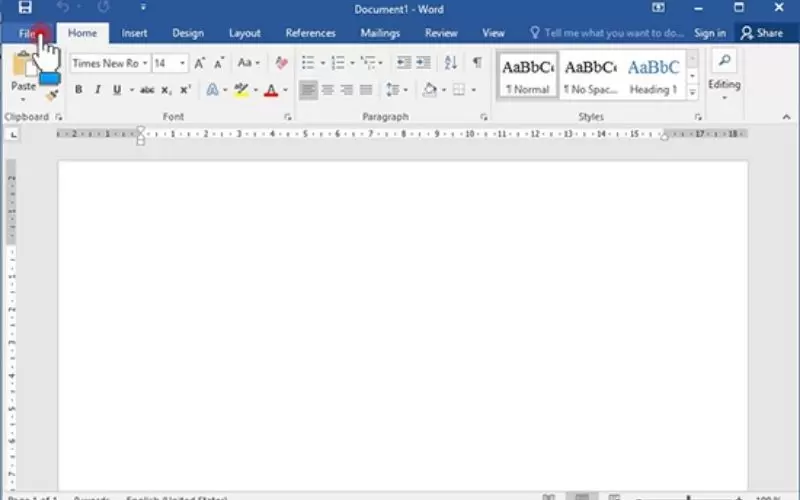The image size is (800, 500).
Task: Open the Change Case Aa menu
Action: [x=249, y=63]
